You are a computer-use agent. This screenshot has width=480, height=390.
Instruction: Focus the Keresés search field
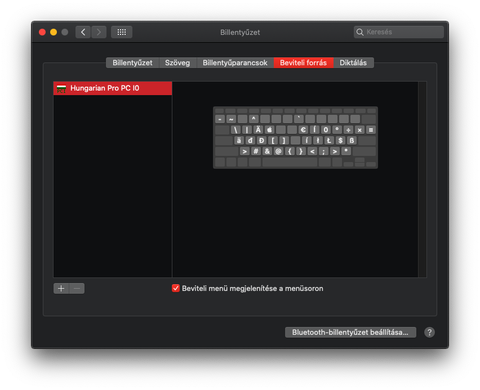pos(399,32)
